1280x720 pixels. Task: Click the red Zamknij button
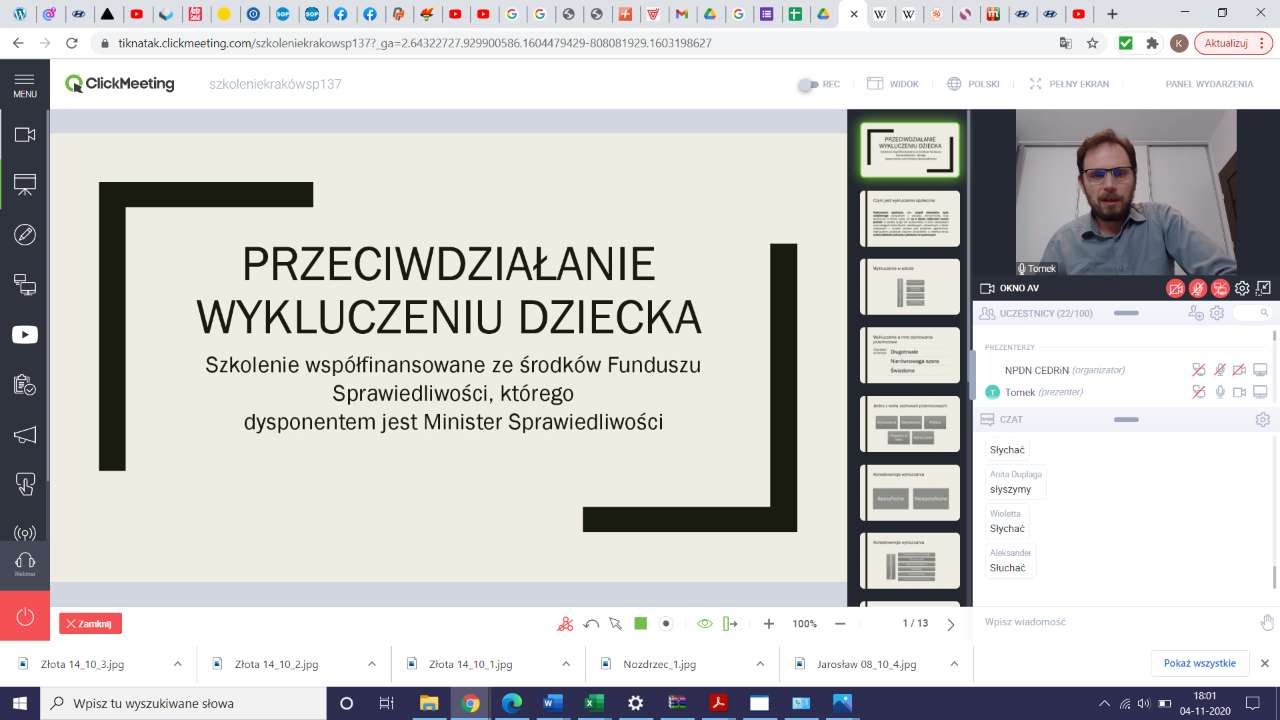click(90, 624)
